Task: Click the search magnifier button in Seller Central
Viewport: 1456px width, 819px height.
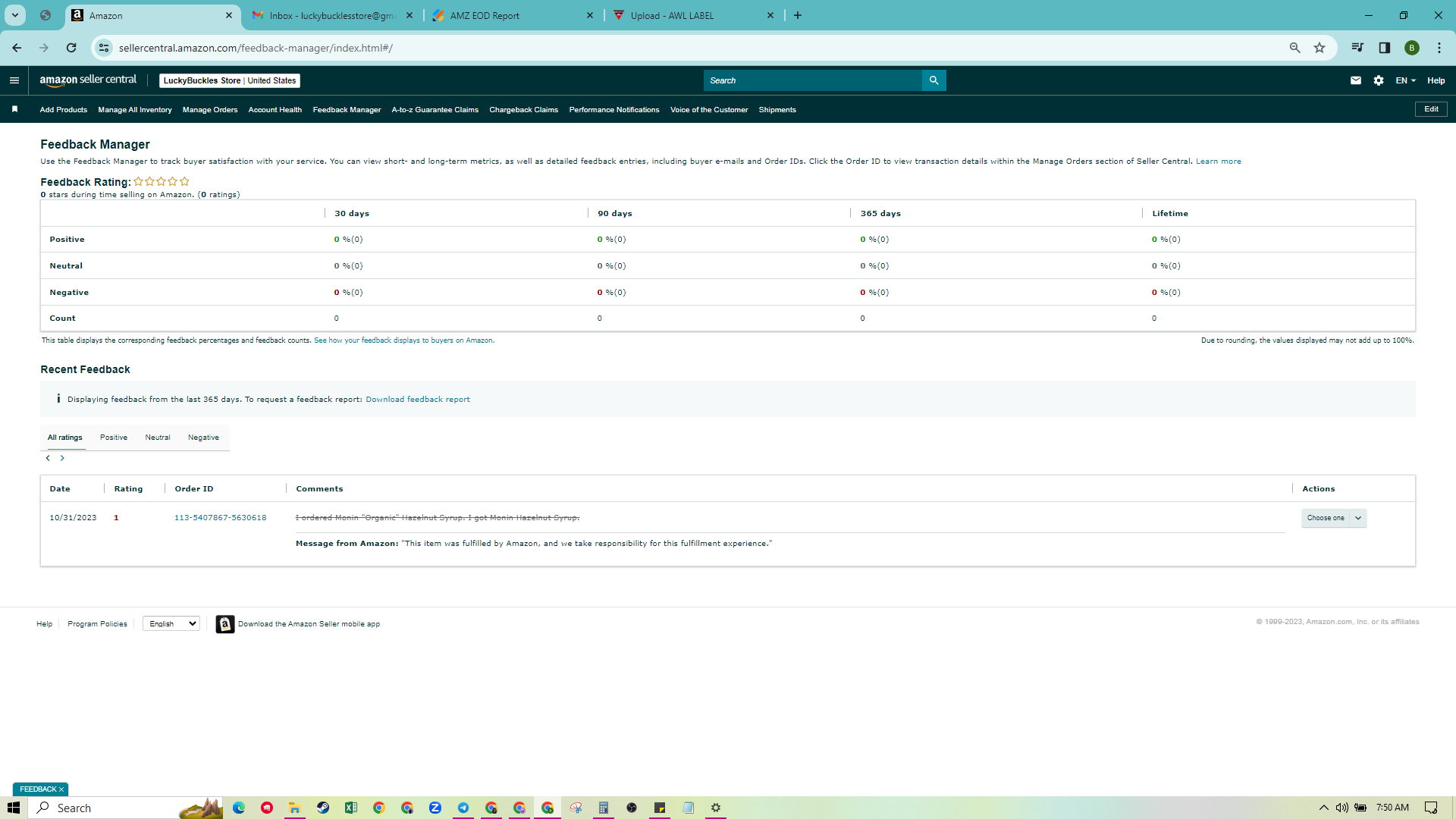Action: pyautogui.click(x=934, y=80)
